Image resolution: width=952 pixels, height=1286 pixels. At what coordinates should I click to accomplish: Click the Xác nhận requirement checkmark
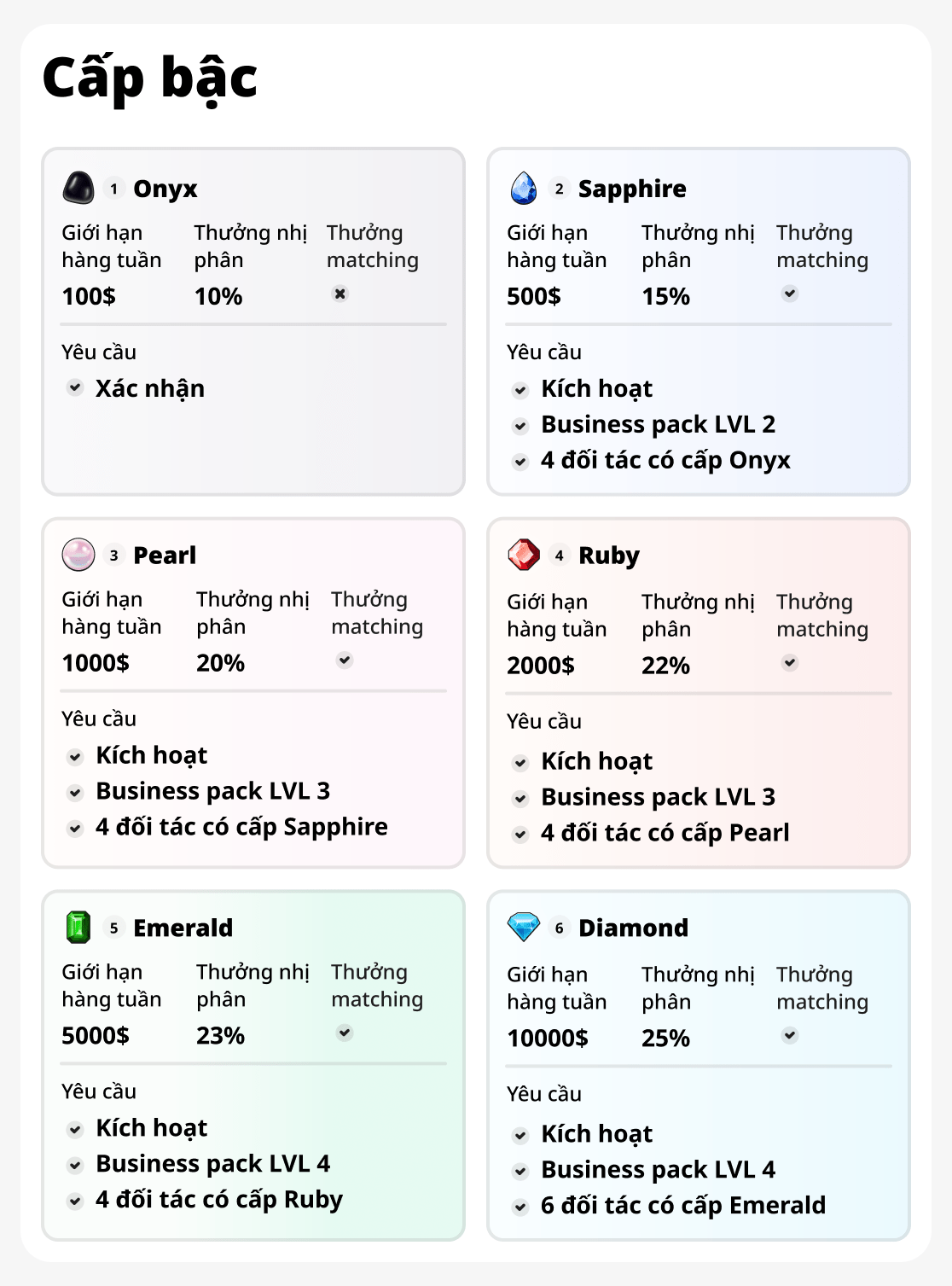75,387
